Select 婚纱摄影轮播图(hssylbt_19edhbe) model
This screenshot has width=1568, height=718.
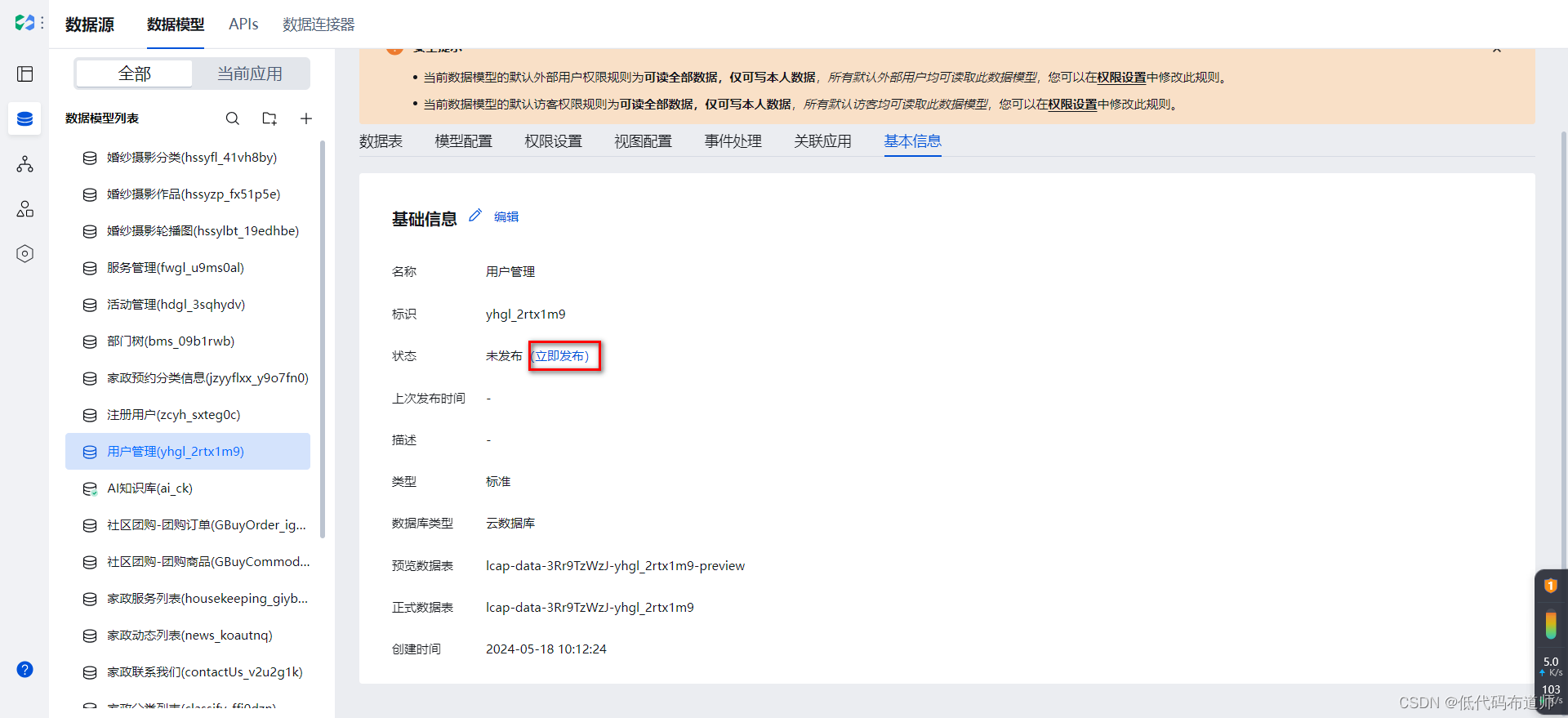(x=188, y=231)
